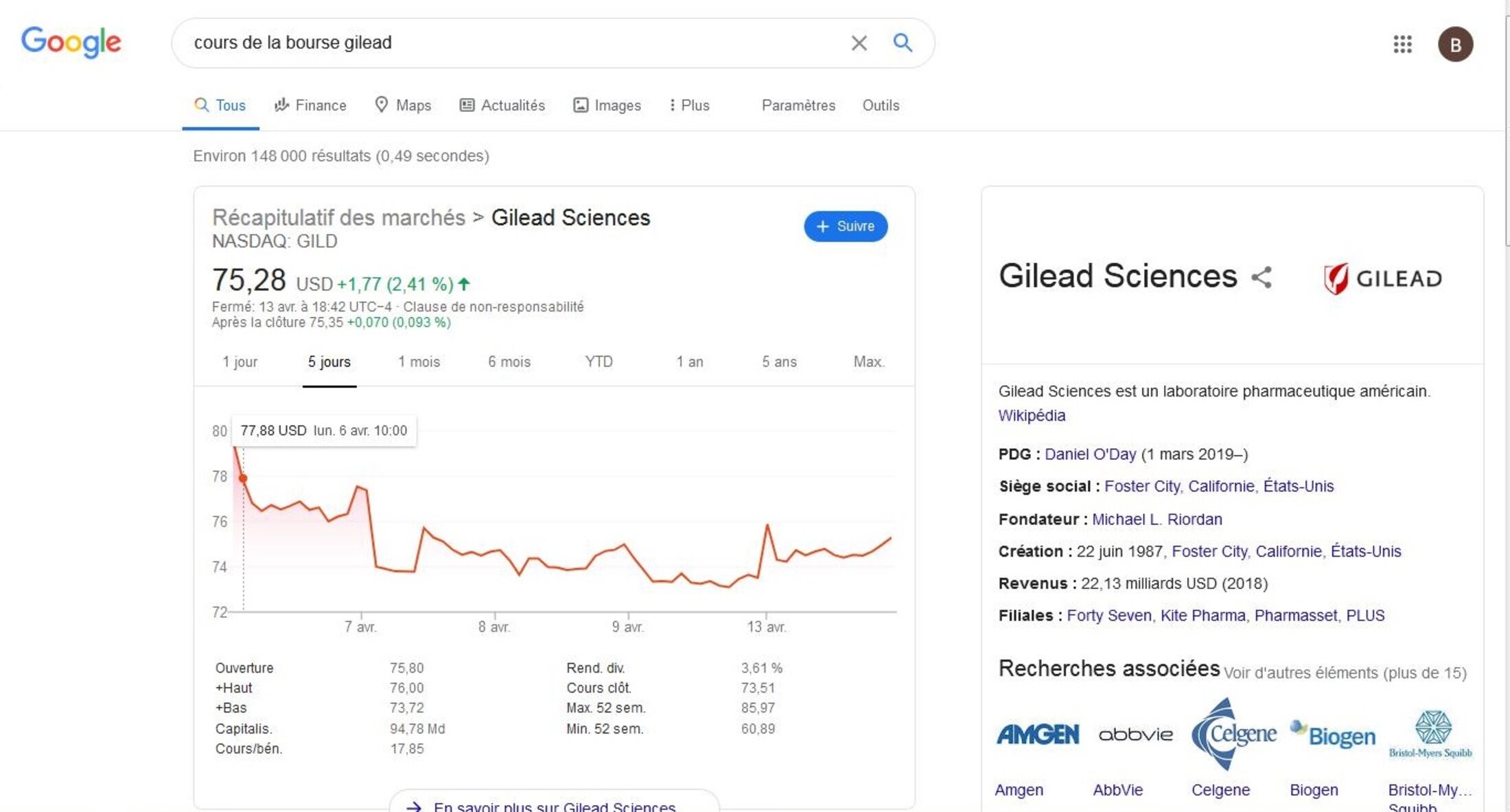1510x812 pixels.
Task: Open the Amgen logo thumbnail
Action: (1037, 734)
